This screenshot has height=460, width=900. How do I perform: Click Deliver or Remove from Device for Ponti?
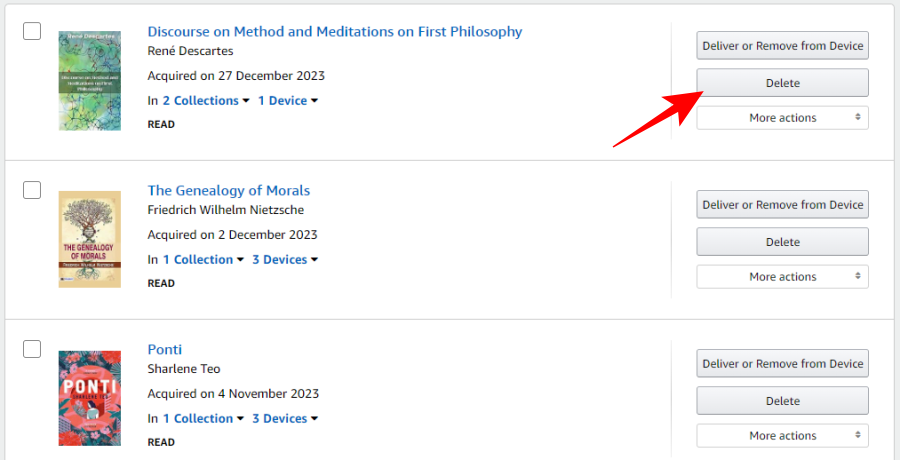tap(782, 364)
